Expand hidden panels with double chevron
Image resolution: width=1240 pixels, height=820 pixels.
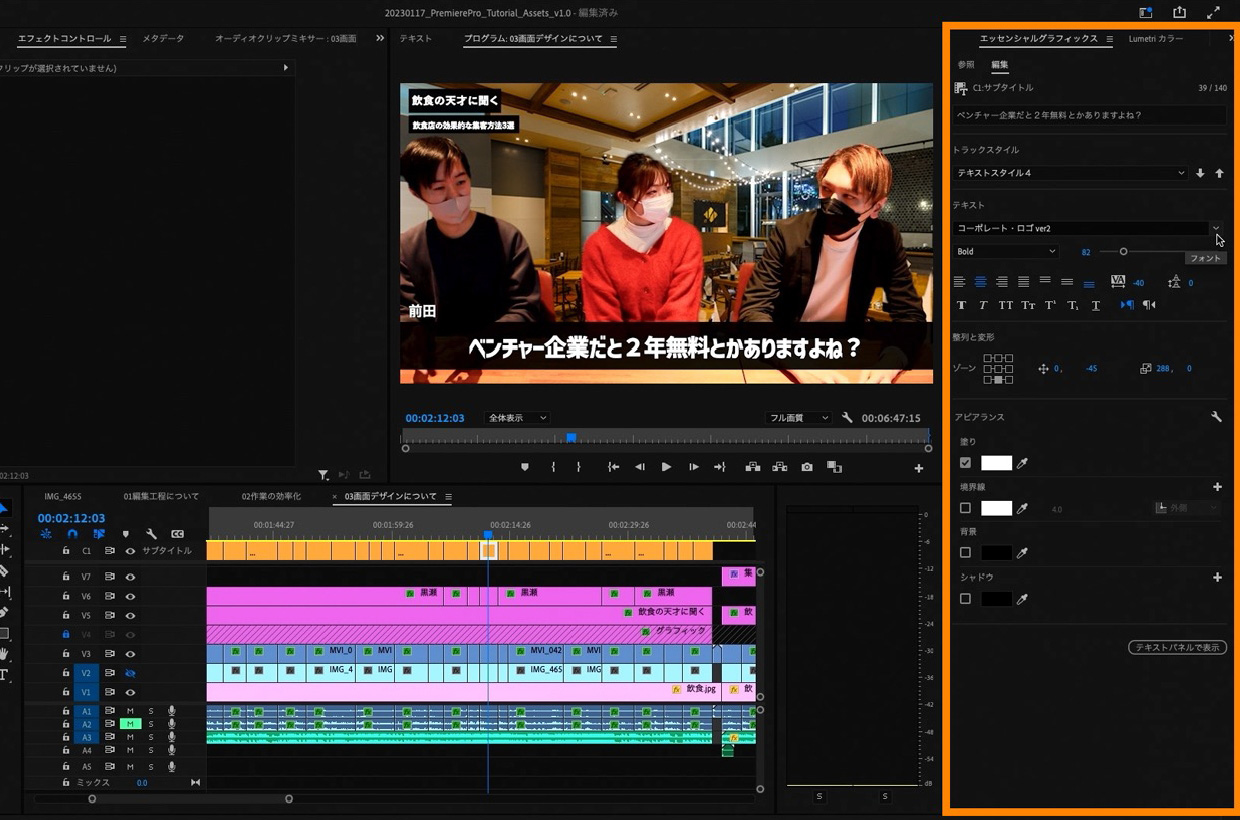(380, 38)
